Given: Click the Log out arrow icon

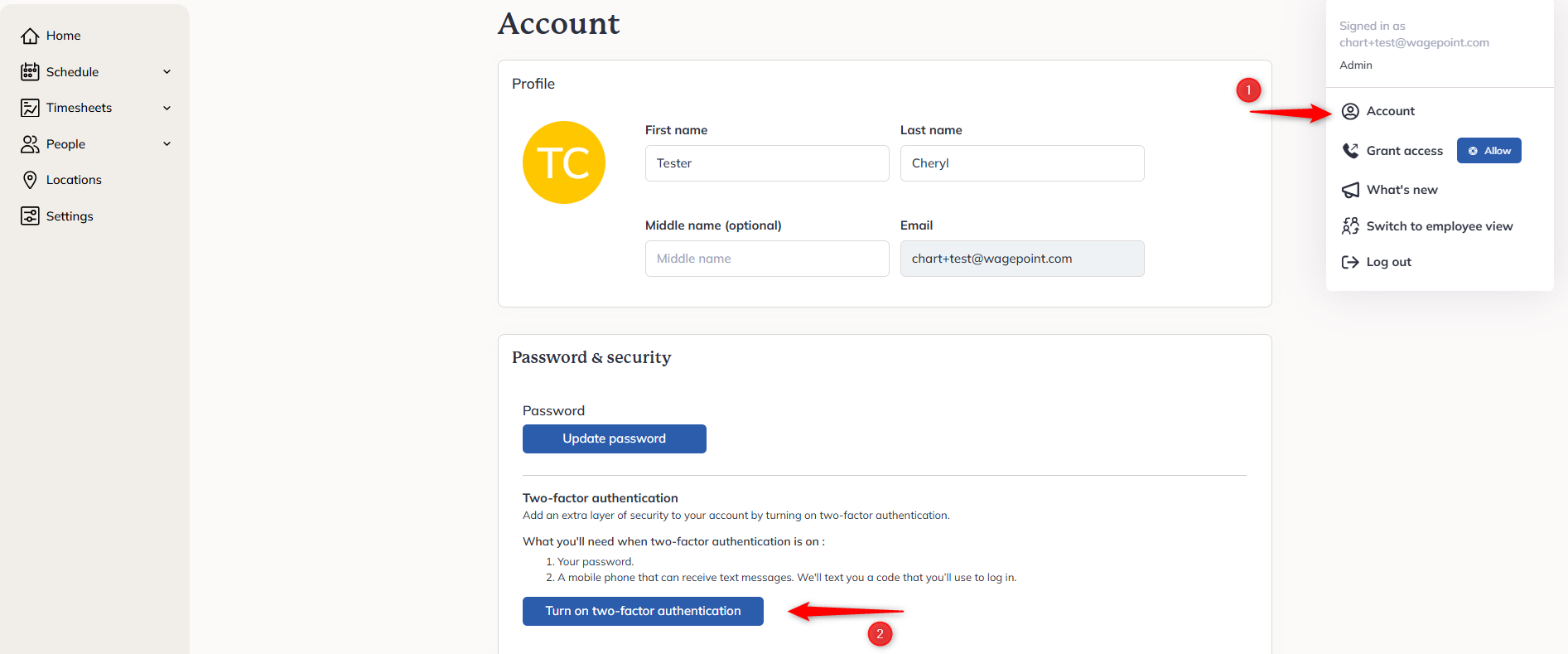Looking at the screenshot, I should pos(1350,262).
